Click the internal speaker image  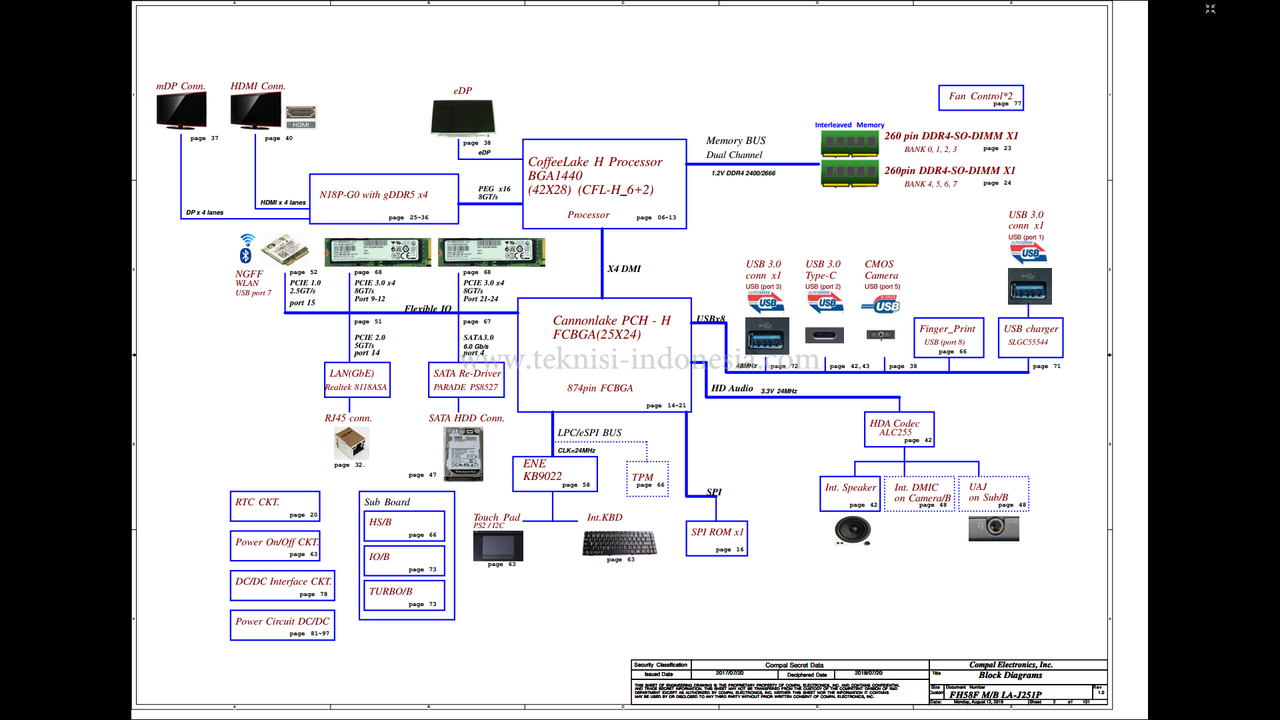pyautogui.click(x=851, y=530)
